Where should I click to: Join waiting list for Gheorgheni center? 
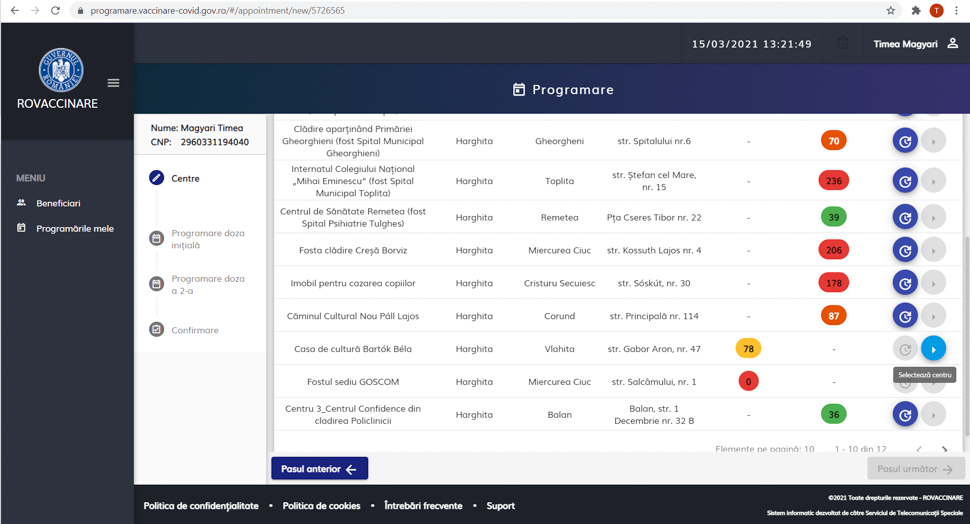tap(904, 141)
